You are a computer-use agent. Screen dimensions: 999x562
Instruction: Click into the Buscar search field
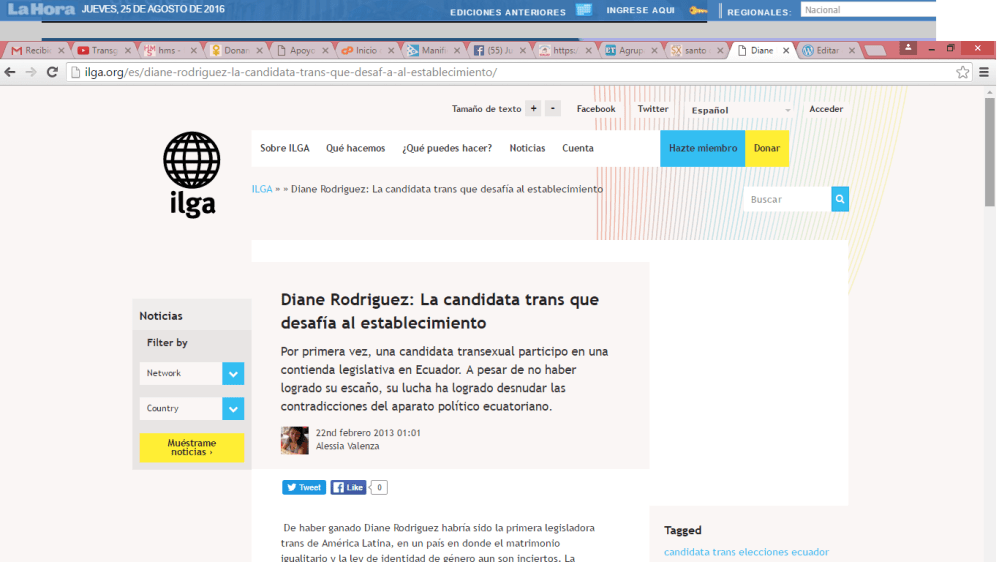[x=787, y=199]
